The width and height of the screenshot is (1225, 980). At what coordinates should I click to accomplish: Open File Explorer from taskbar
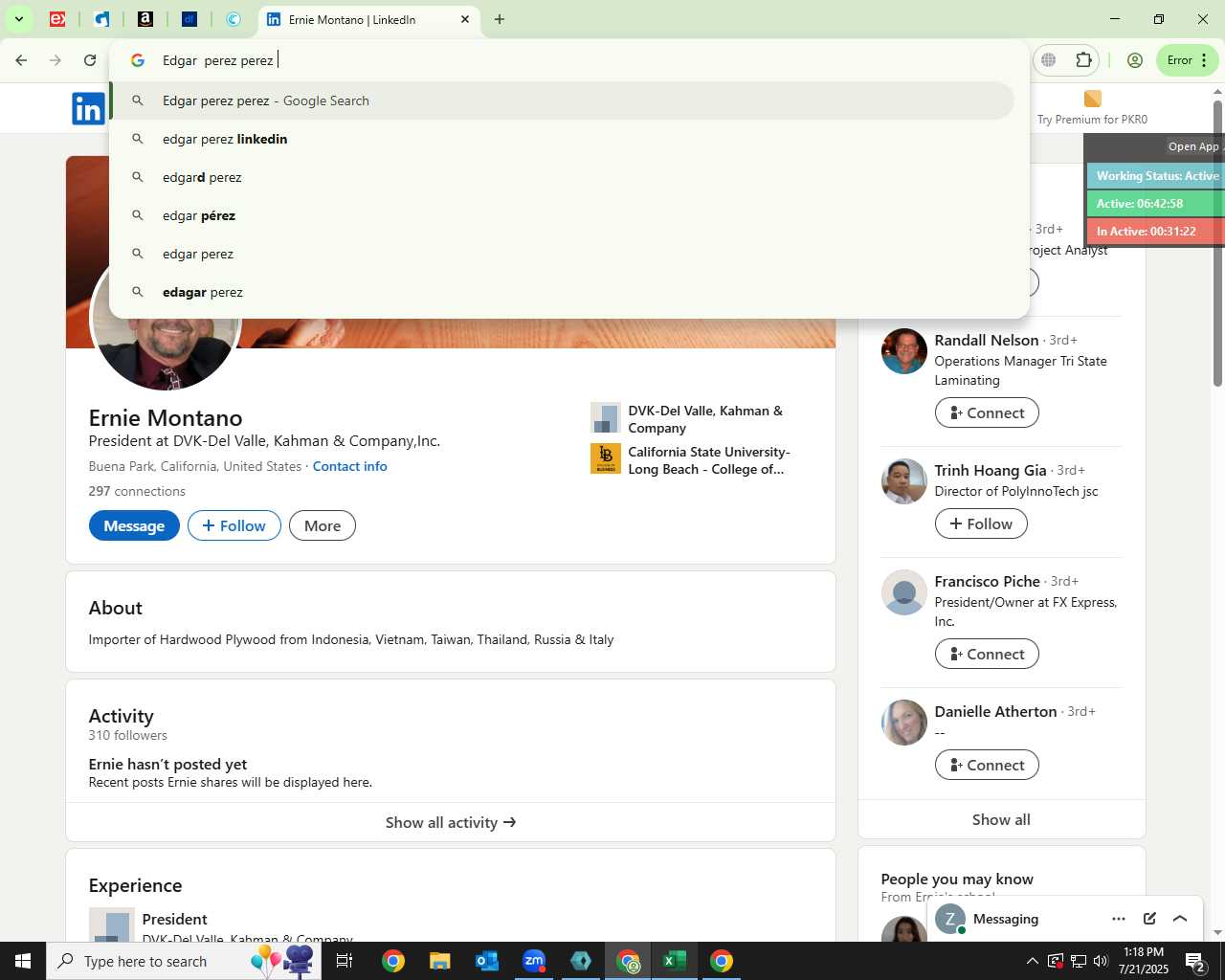coord(439,961)
